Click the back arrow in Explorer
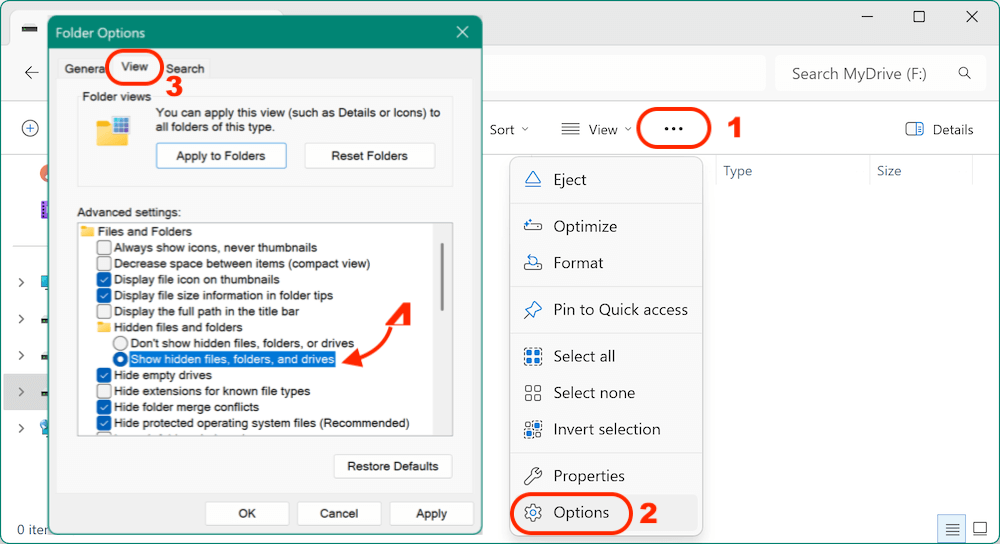 (31, 73)
